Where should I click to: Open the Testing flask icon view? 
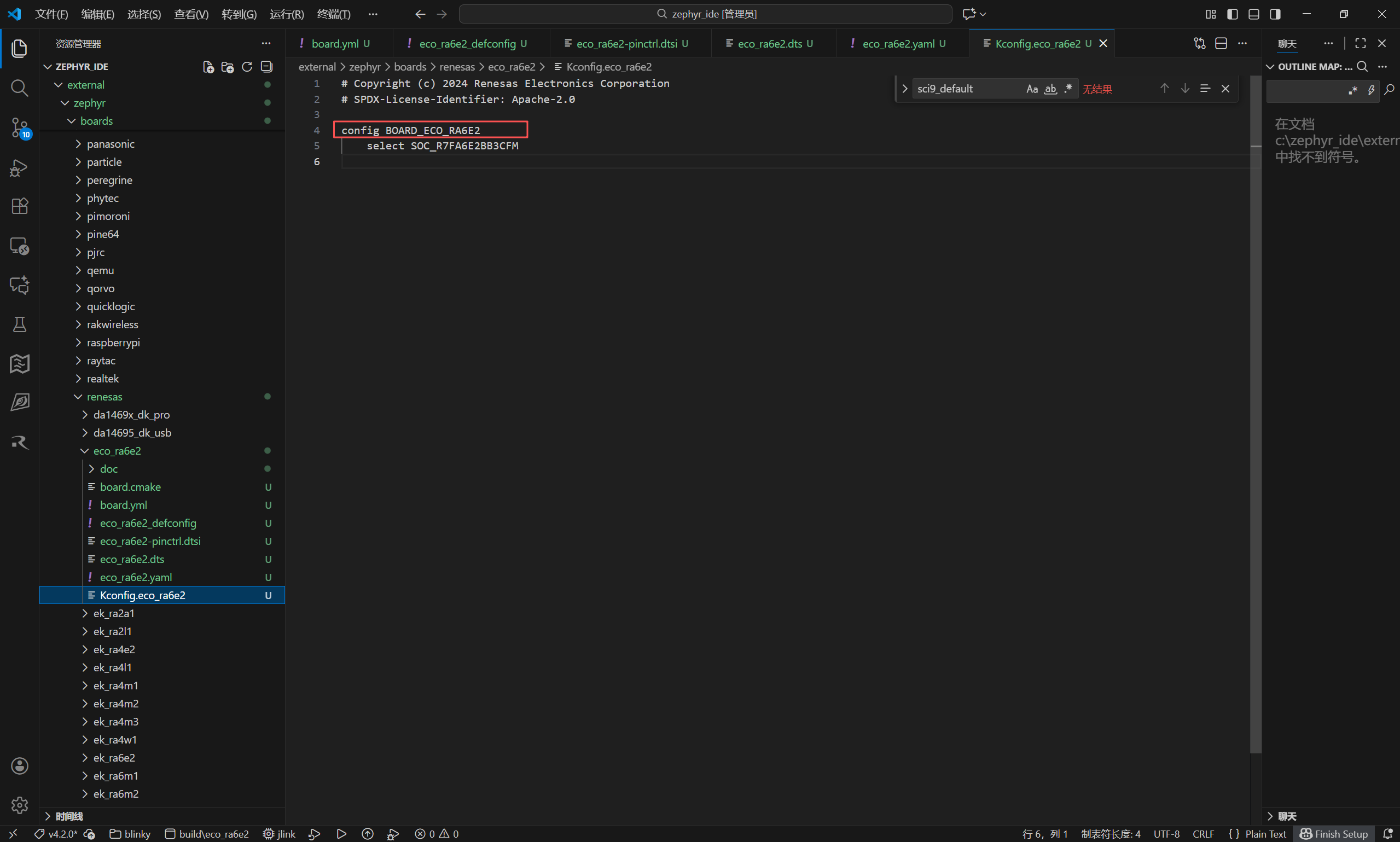(x=19, y=324)
